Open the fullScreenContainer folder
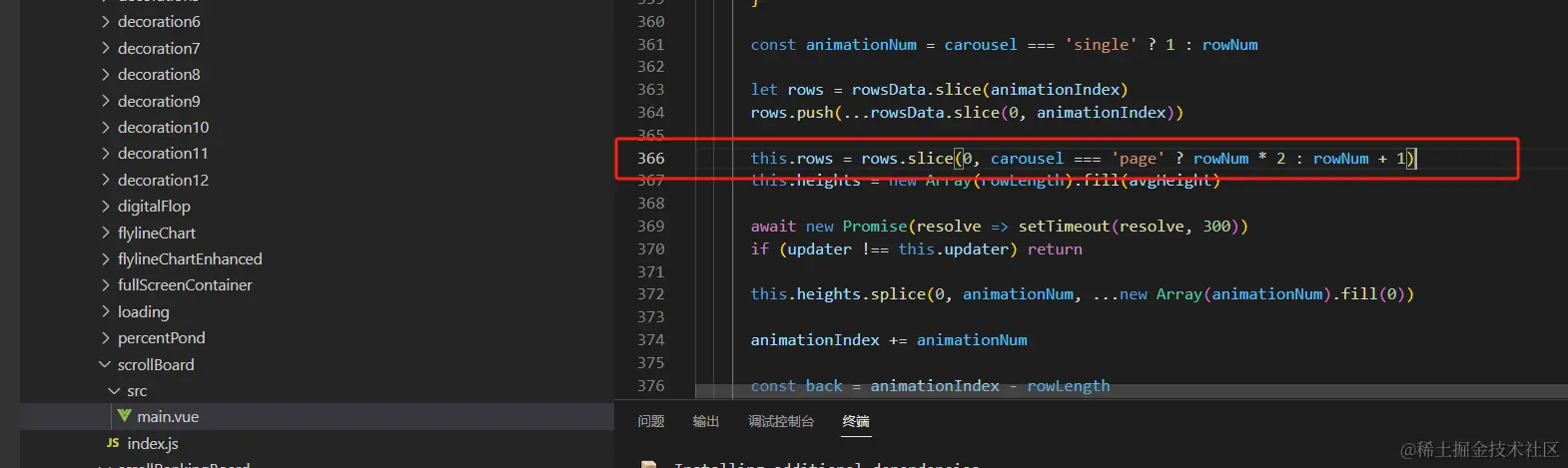This screenshot has width=1568, height=468. point(185,284)
